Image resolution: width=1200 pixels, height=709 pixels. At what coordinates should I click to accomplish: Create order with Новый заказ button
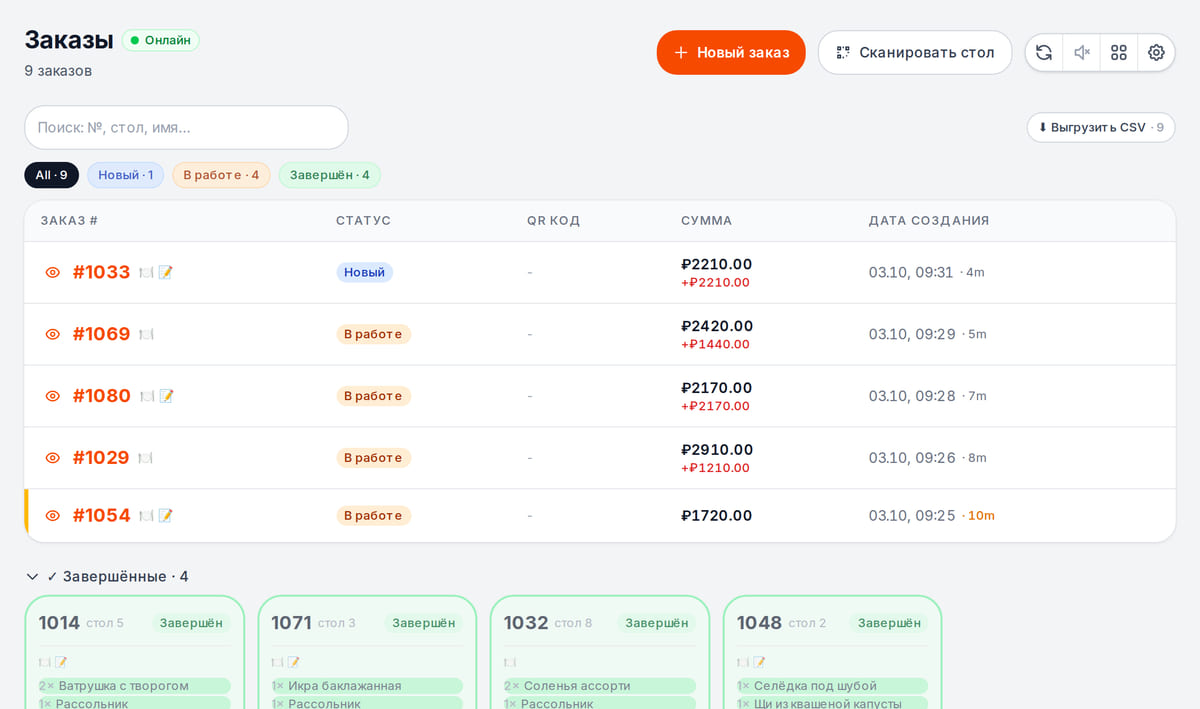(x=731, y=52)
